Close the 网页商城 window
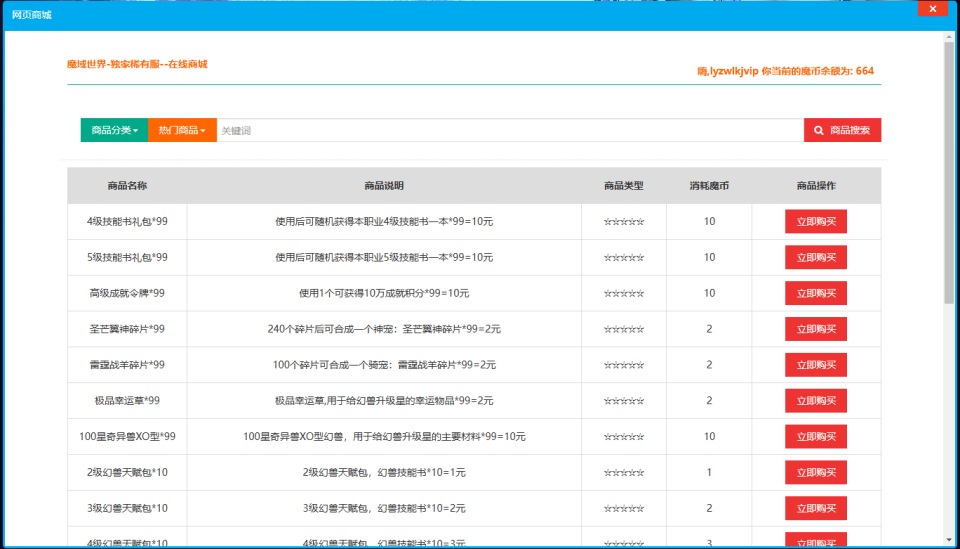The image size is (960, 549). click(x=932, y=9)
